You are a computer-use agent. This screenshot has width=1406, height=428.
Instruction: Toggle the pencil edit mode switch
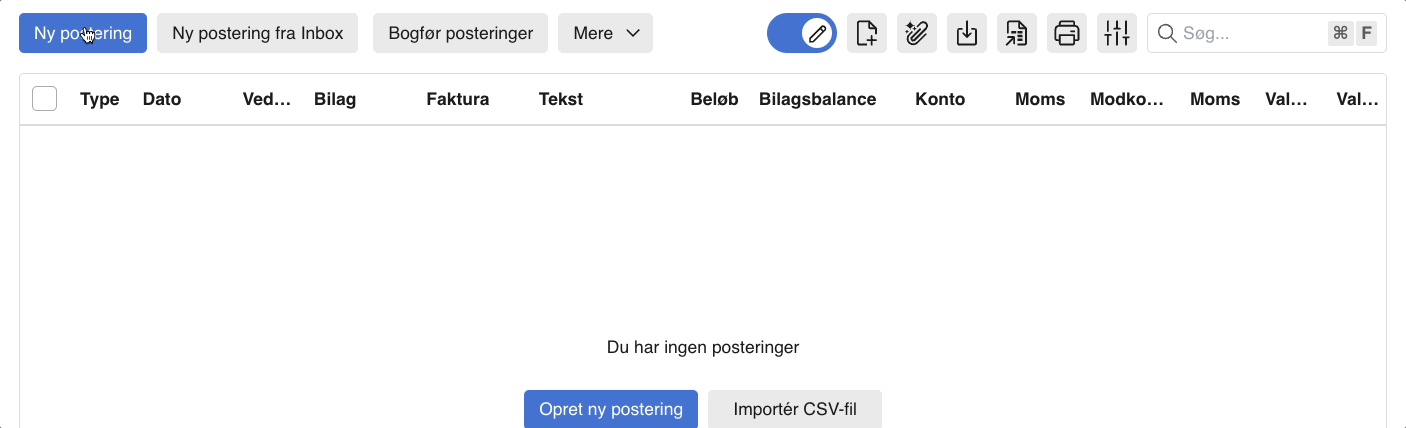[x=802, y=33]
